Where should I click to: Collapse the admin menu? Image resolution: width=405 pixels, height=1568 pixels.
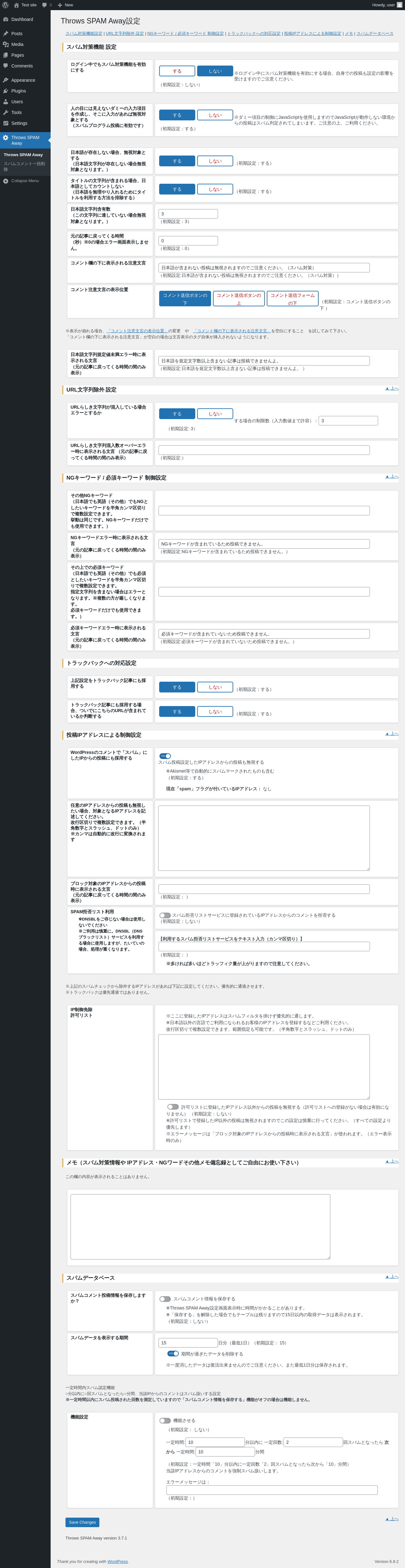(21, 181)
